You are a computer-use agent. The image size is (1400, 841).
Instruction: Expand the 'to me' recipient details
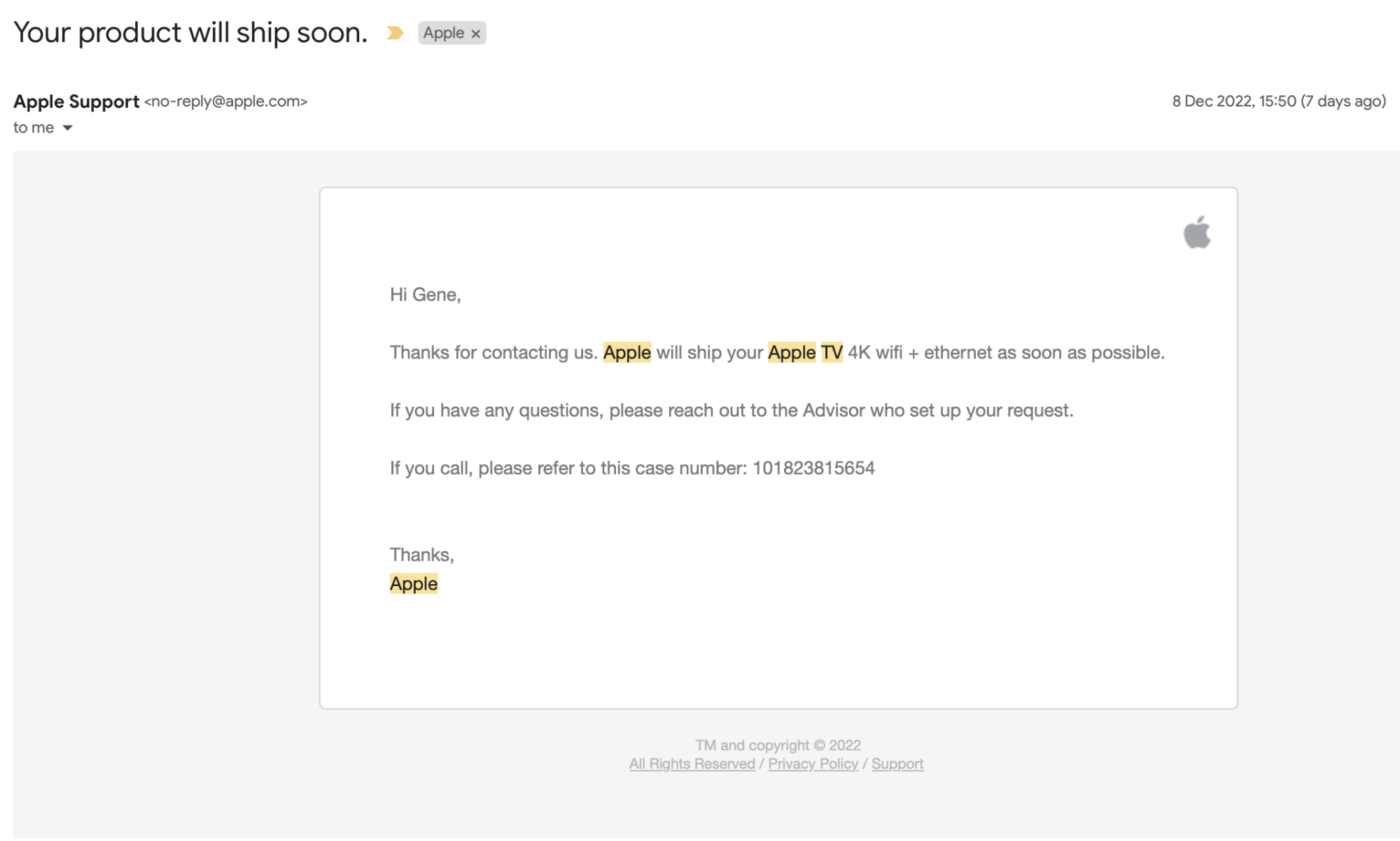click(x=67, y=127)
